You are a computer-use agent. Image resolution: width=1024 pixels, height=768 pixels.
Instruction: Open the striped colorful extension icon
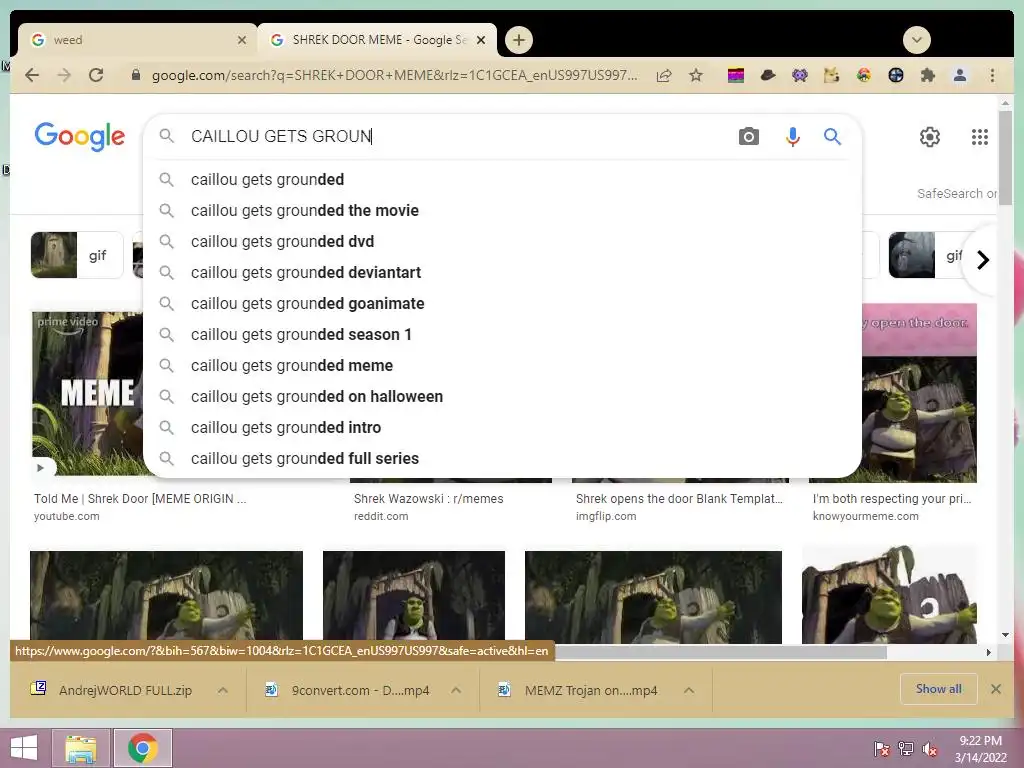click(736, 75)
